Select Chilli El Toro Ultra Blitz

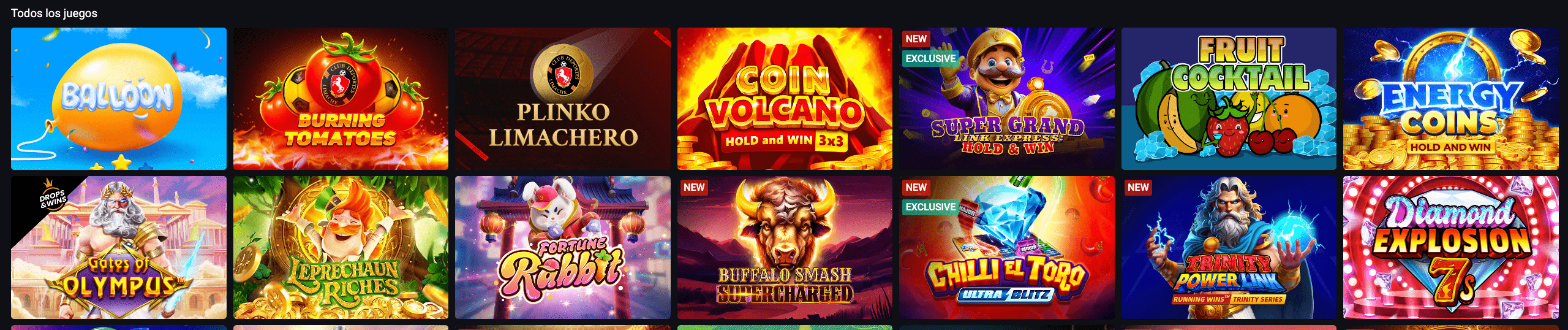(1007, 248)
